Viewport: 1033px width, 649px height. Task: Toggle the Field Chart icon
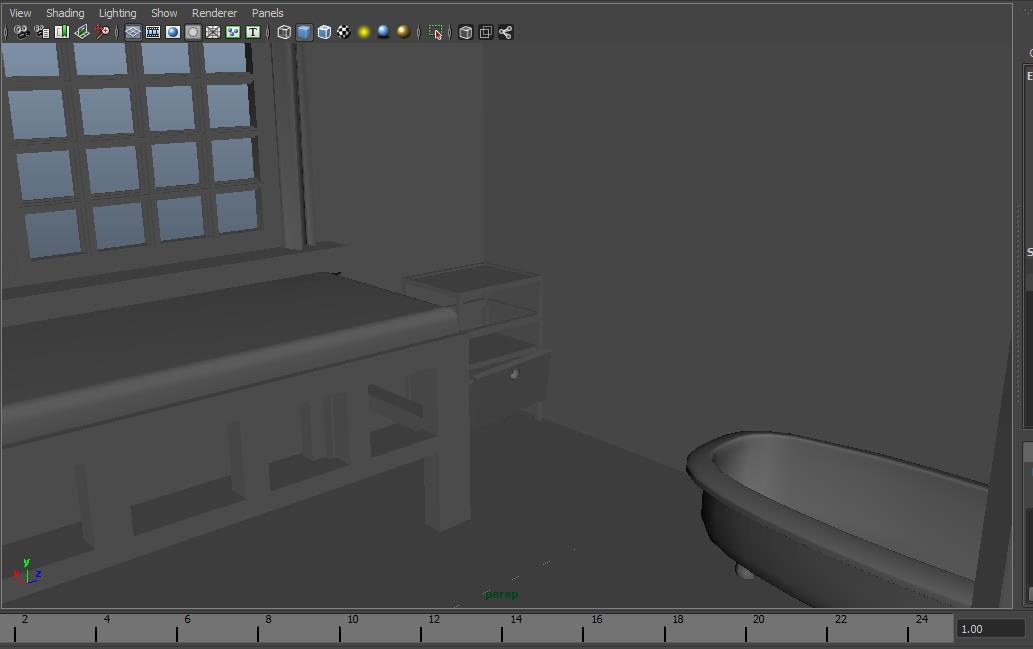pos(213,32)
